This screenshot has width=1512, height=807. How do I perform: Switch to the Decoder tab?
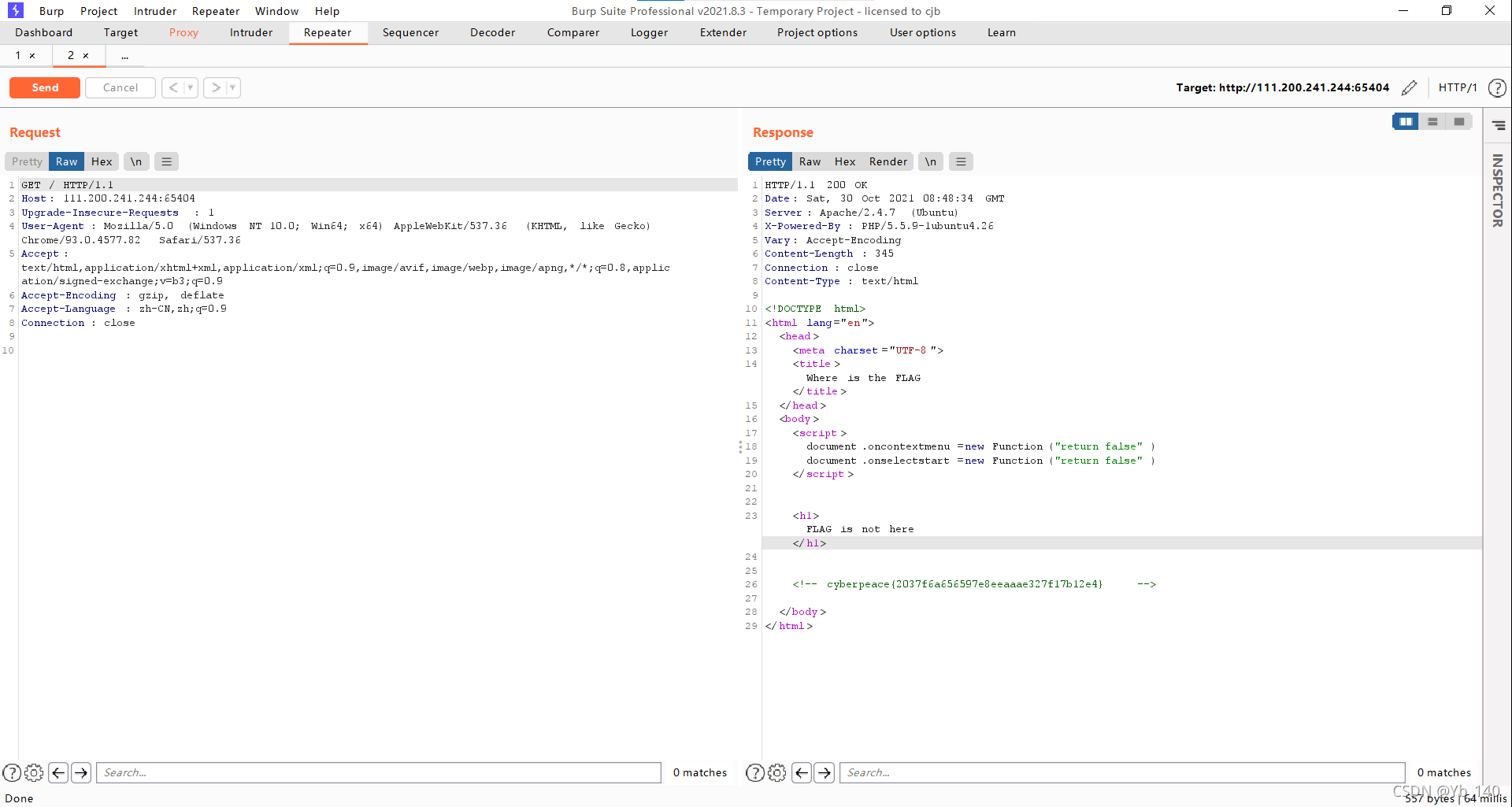[x=492, y=32]
